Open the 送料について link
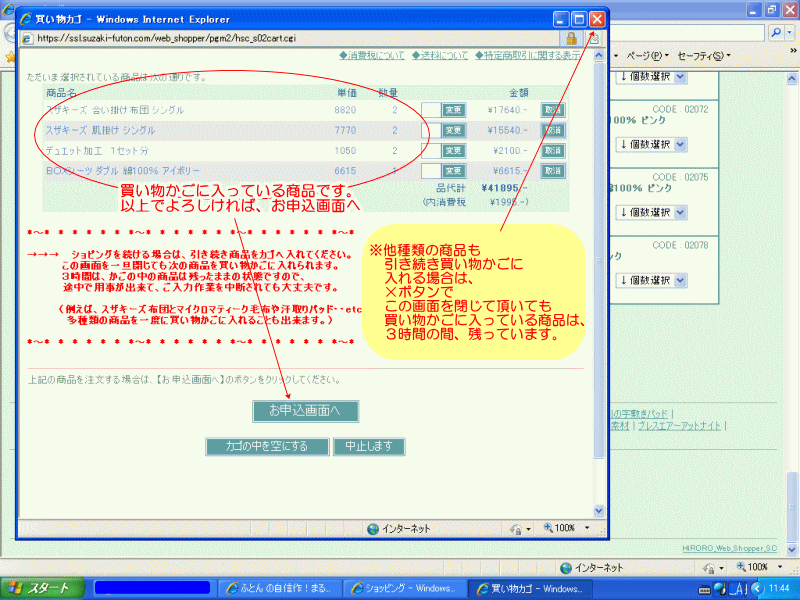The image size is (800, 600). click(x=440, y=55)
